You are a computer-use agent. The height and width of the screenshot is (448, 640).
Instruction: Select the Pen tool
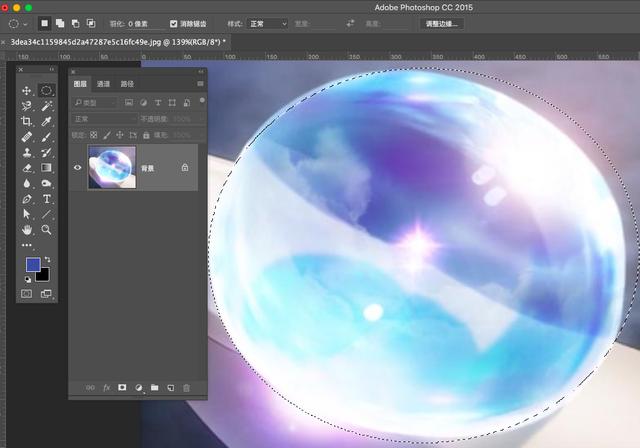[27, 199]
